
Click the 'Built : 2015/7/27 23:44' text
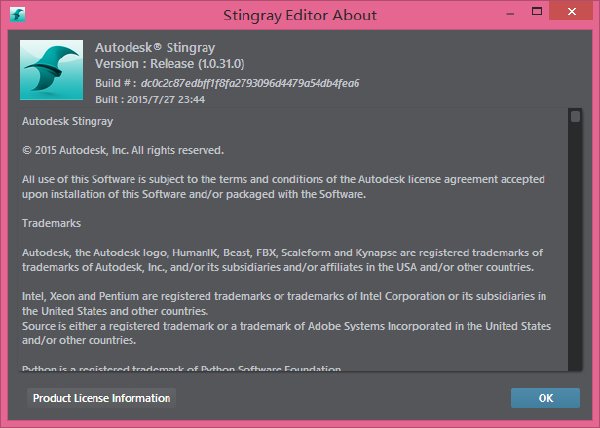tap(150, 99)
